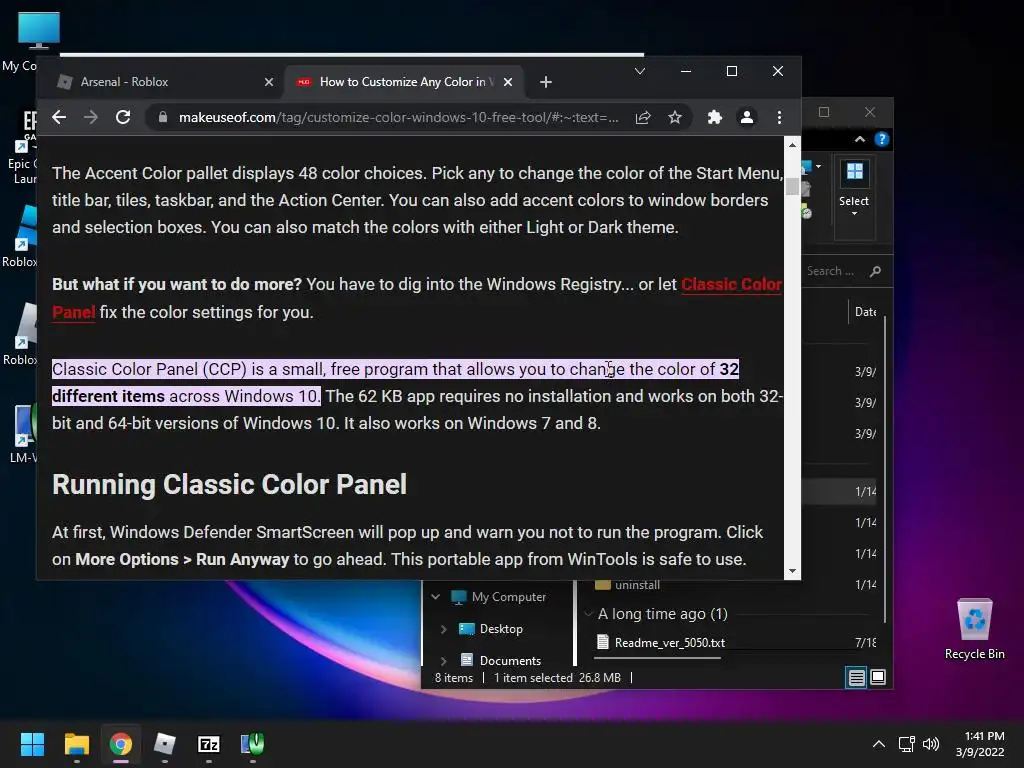Open File Explorer help icon
Screen dimensions: 1024x768
882,139
